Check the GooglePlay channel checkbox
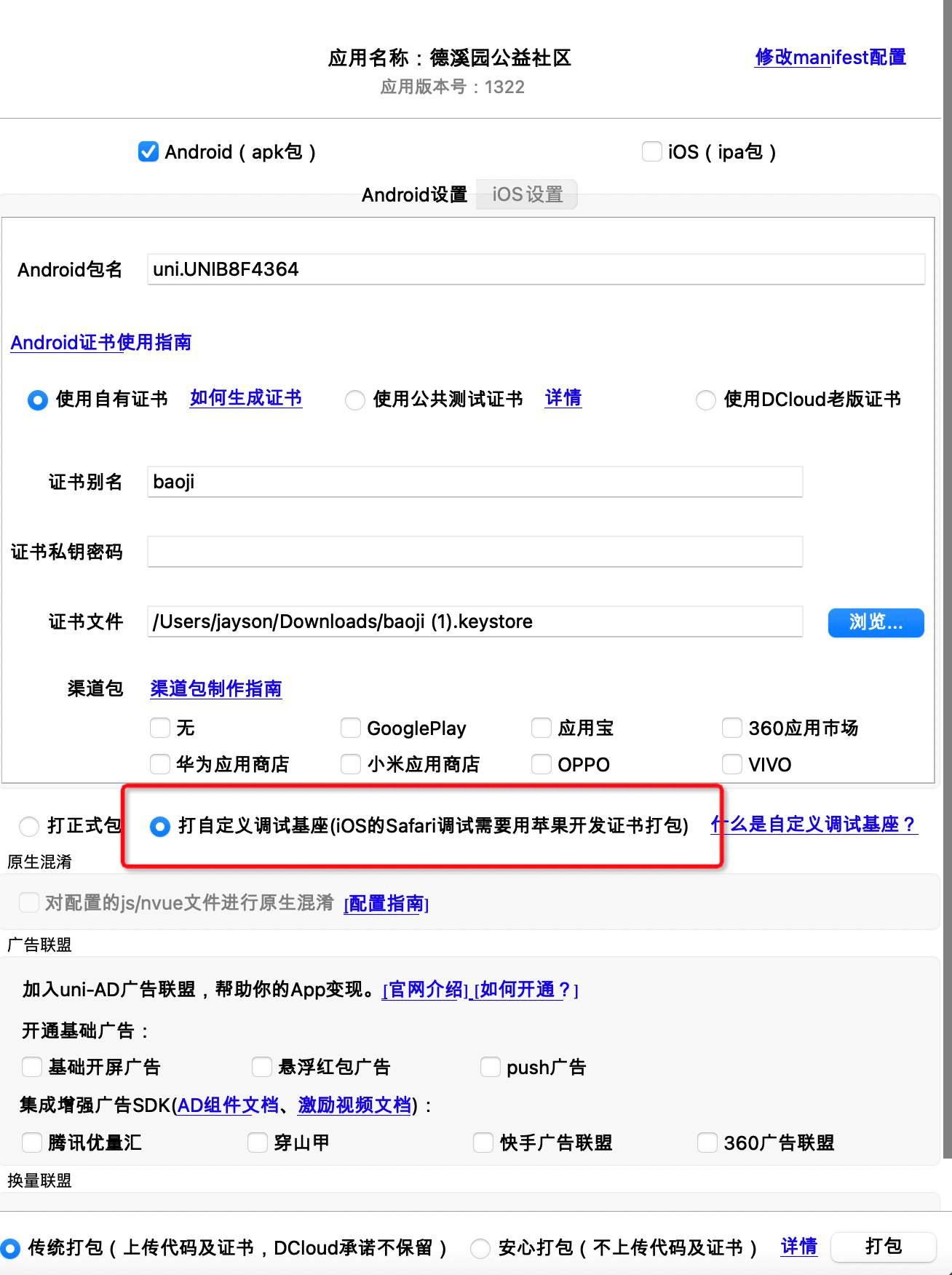This screenshot has height=1275, width=952. point(351,727)
